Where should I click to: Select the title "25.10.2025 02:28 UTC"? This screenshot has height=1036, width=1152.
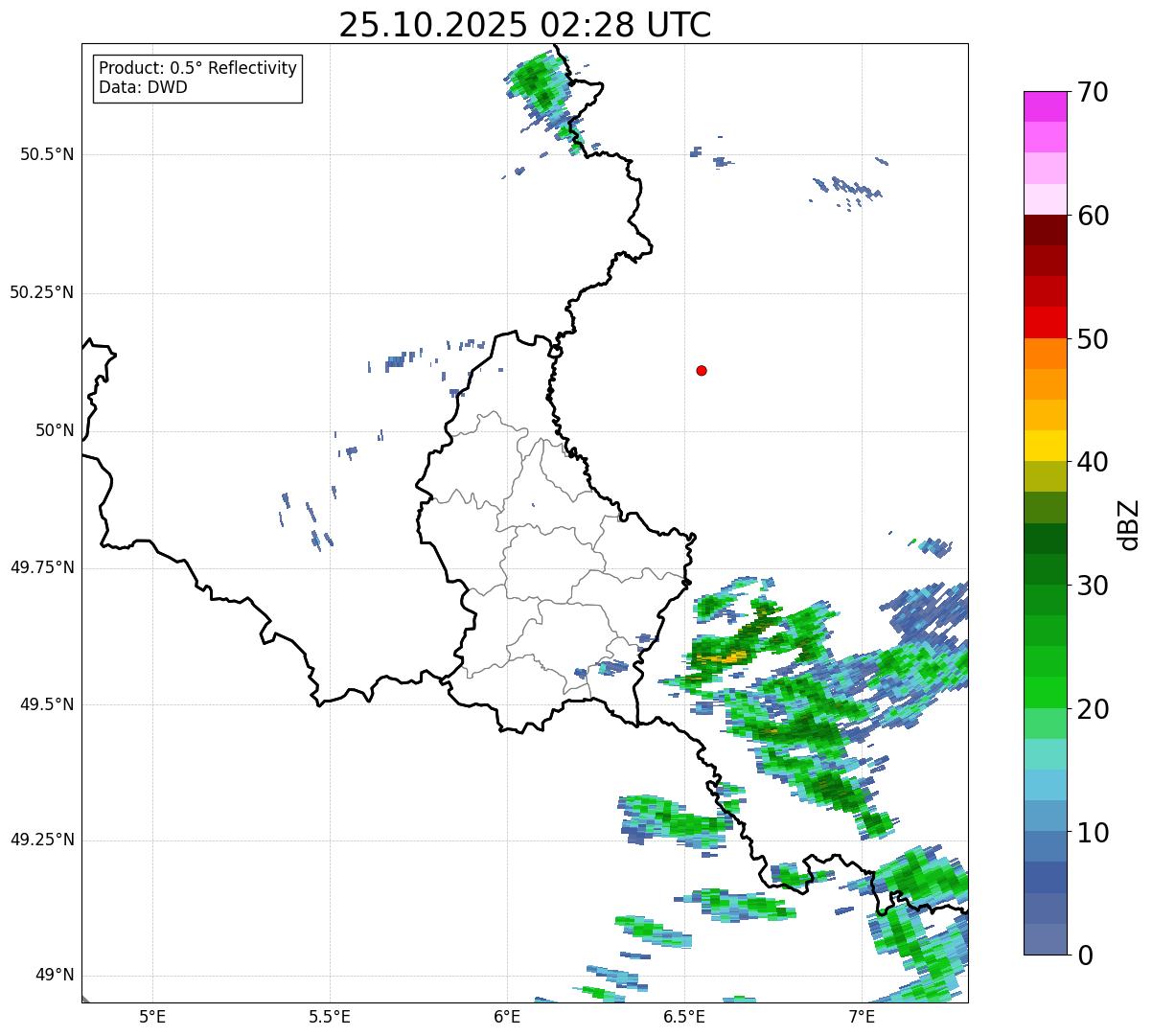point(525,25)
